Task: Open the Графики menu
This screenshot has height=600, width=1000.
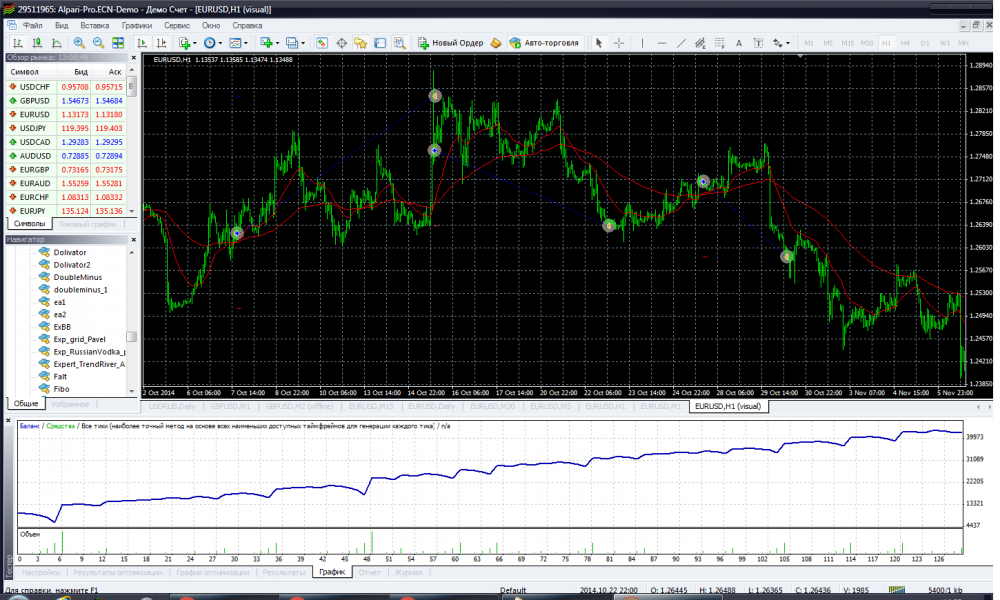Action: (137, 26)
